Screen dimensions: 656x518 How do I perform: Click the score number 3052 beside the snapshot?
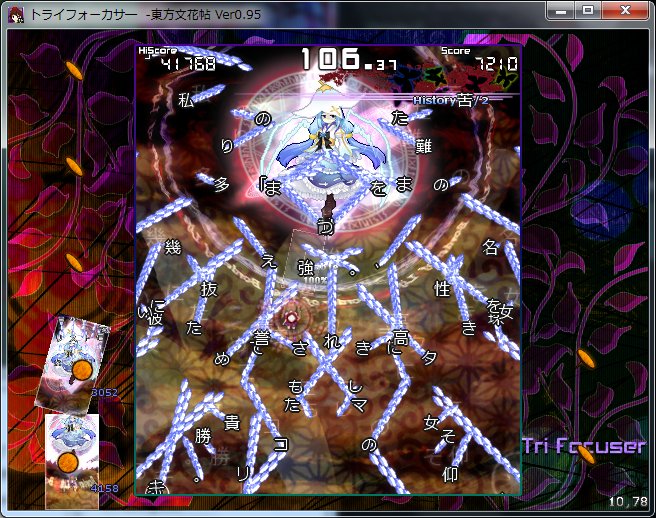click(x=105, y=392)
